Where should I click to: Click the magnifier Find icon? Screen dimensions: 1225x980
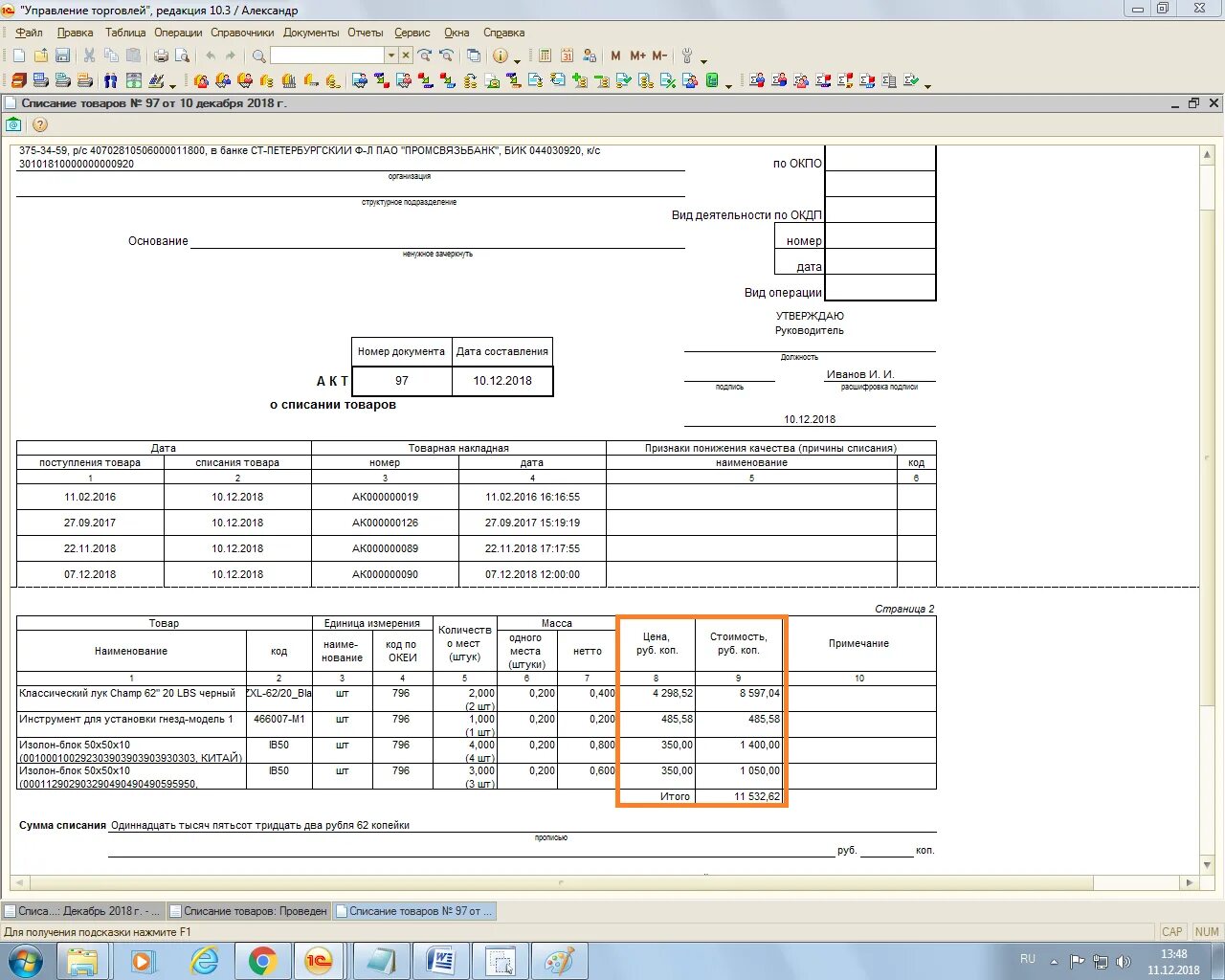258,56
